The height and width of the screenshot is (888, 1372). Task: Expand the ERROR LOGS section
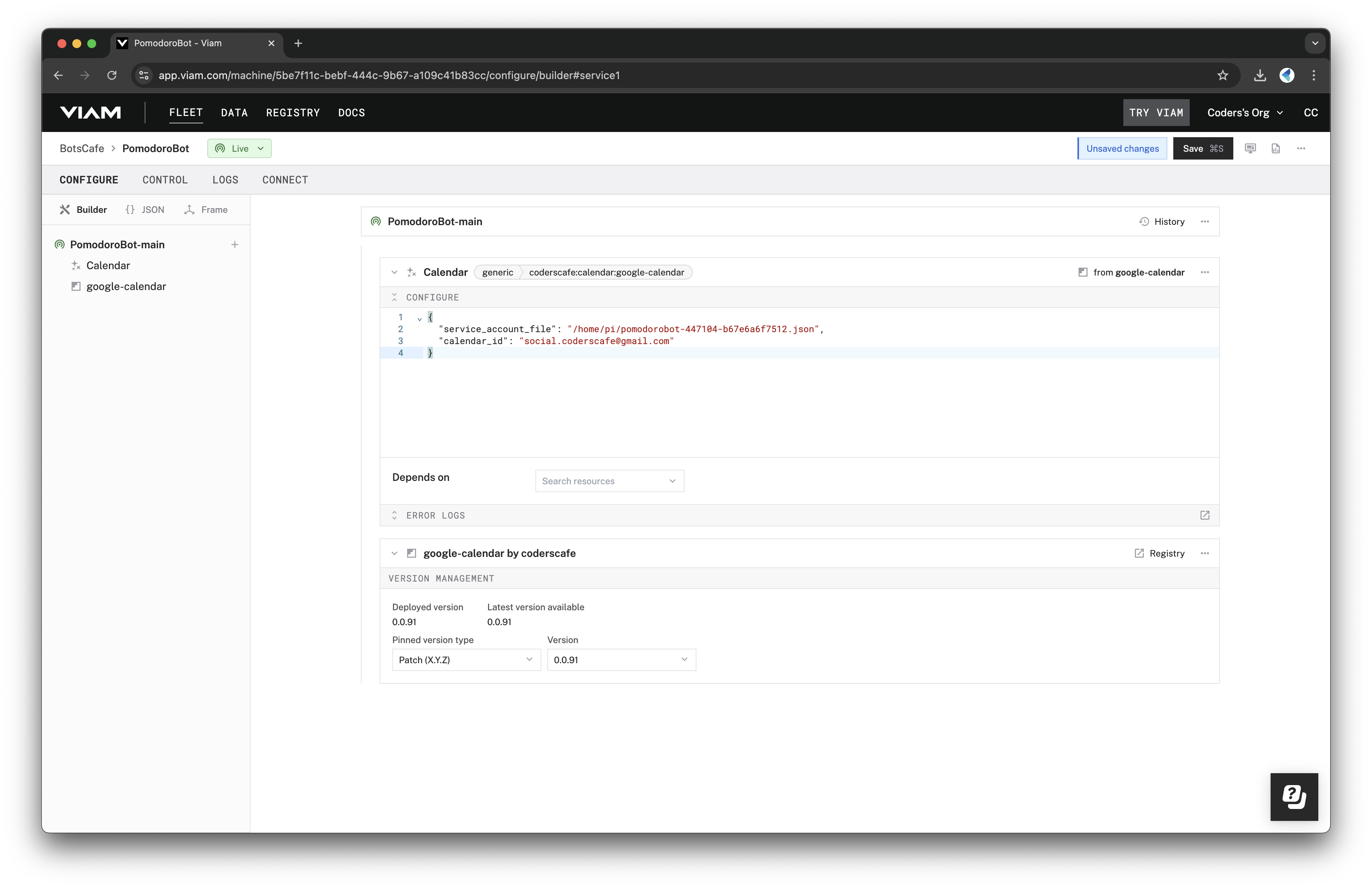(x=394, y=515)
